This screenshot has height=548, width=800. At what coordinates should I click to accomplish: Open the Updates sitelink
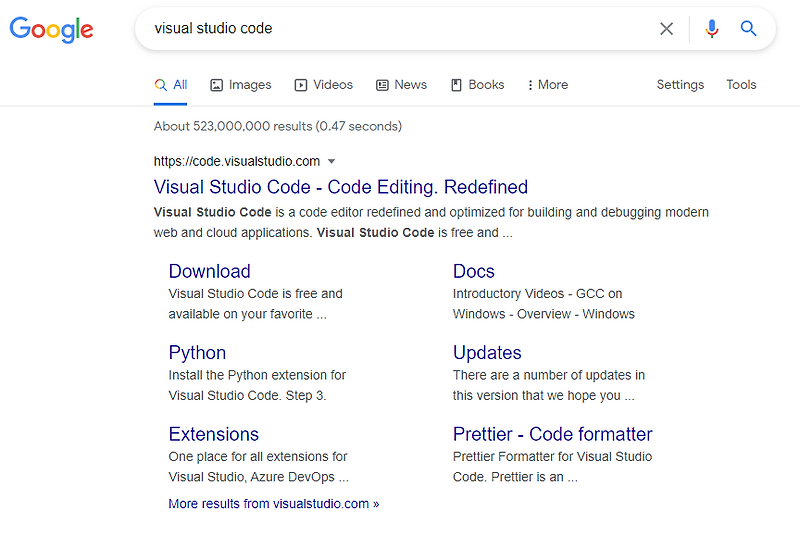click(487, 353)
